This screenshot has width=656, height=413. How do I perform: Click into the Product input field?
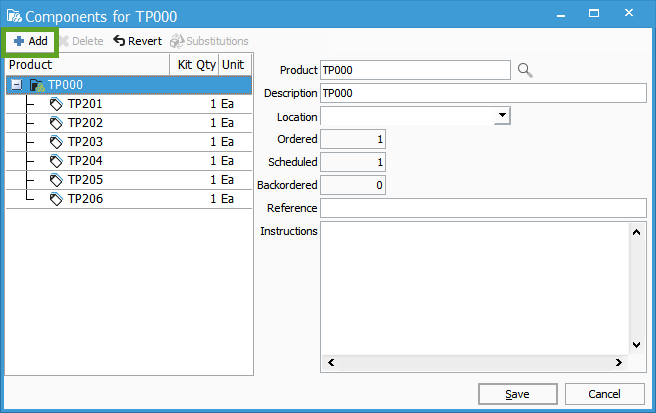click(415, 70)
